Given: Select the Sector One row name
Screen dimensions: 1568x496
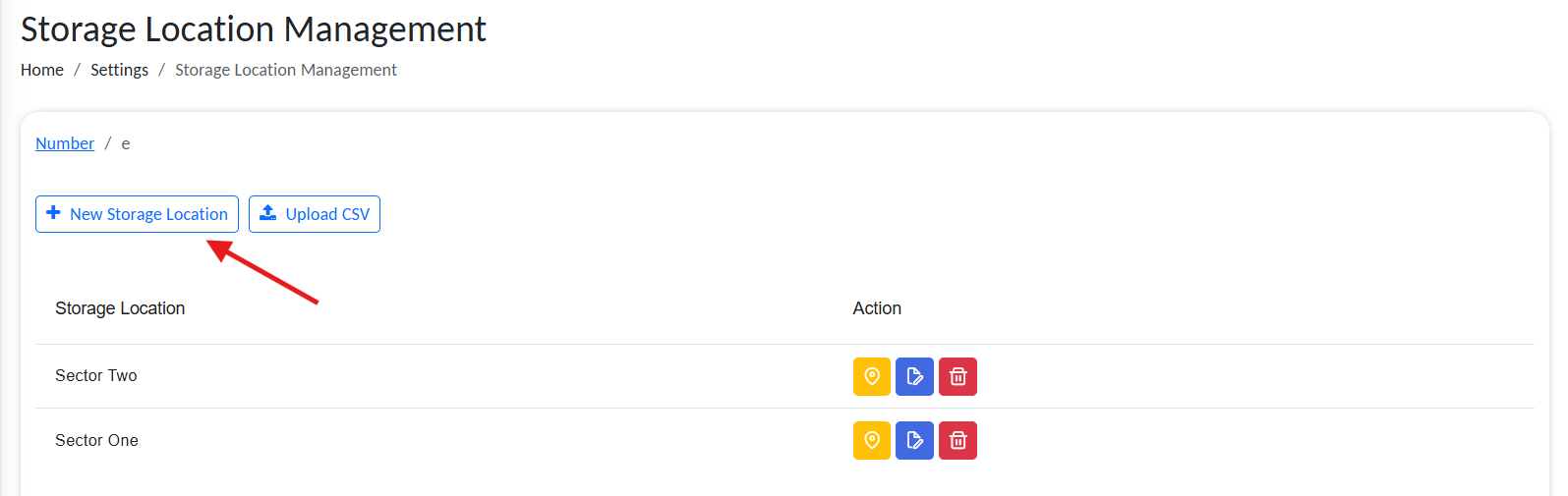Looking at the screenshot, I should [96, 440].
